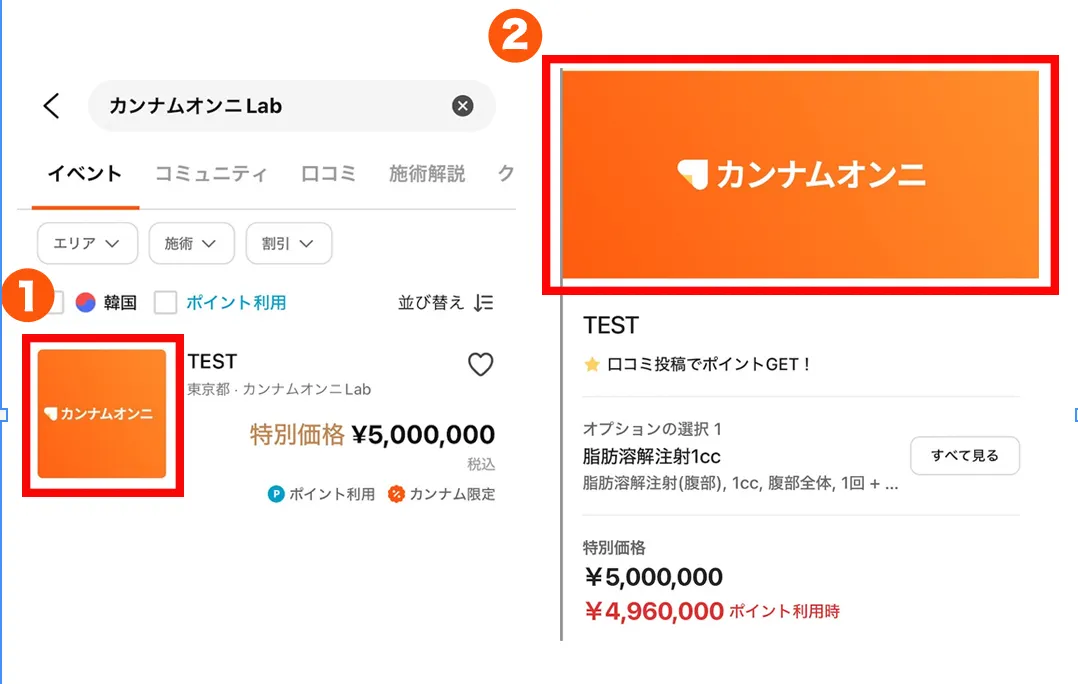The height and width of the screenshot is (684, 1078).
Task: Toggle the 韓国 checkbox
Action: [x=55, y=302]
